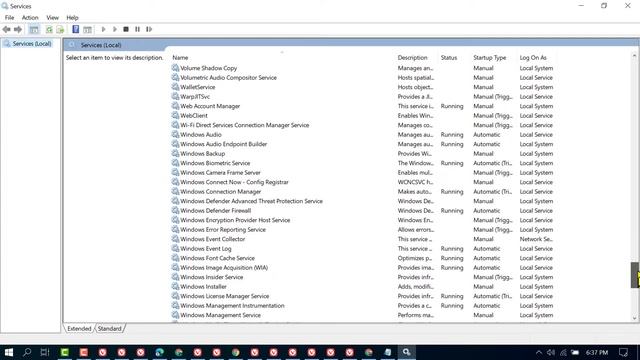Image resolution: width=640 pixels, height=360 pixels.
Task: Click the gear icon beside Windows Audio
Action: [175, 134]
